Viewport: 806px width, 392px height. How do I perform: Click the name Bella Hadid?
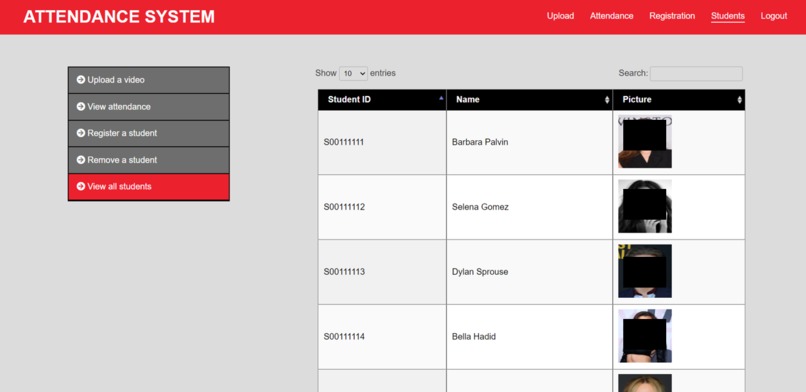(473, 337)
